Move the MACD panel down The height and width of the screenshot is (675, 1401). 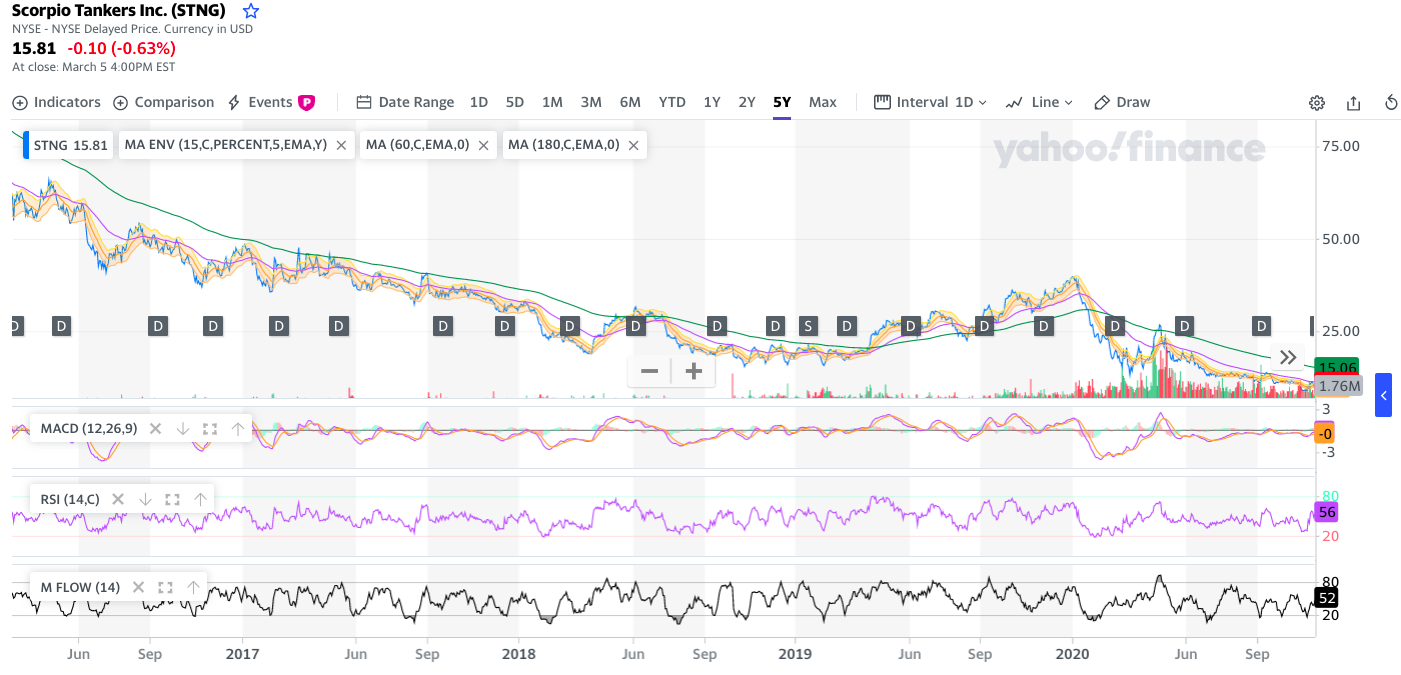182,429
